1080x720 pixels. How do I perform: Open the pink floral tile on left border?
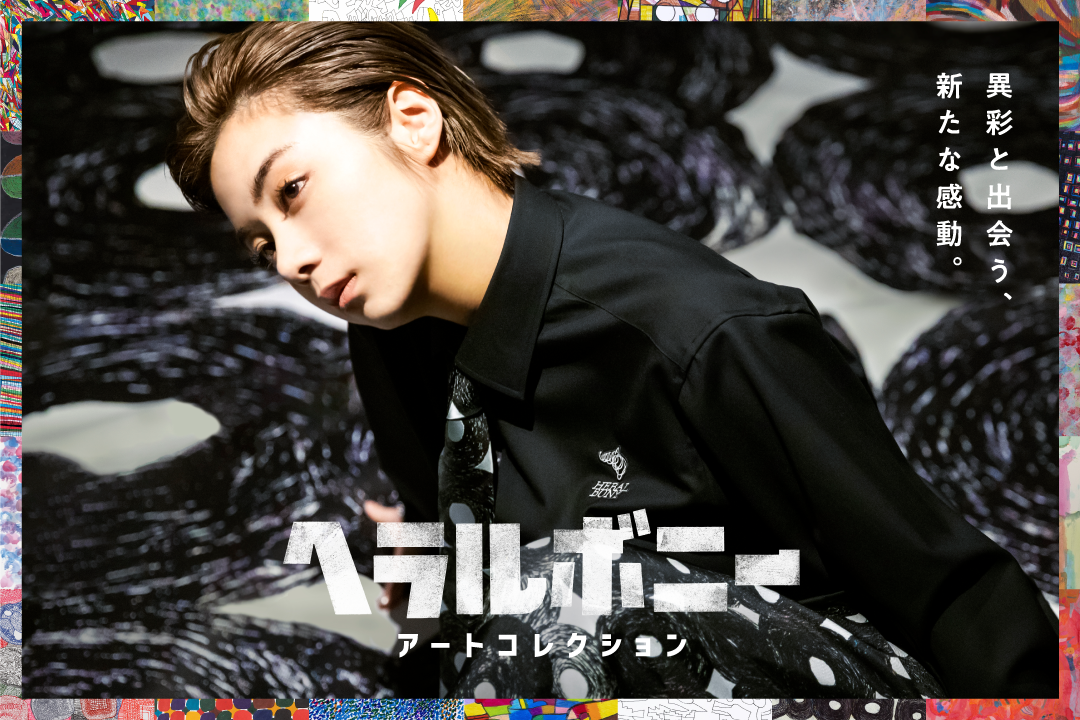pyautogui.click(x=10, y=510)
